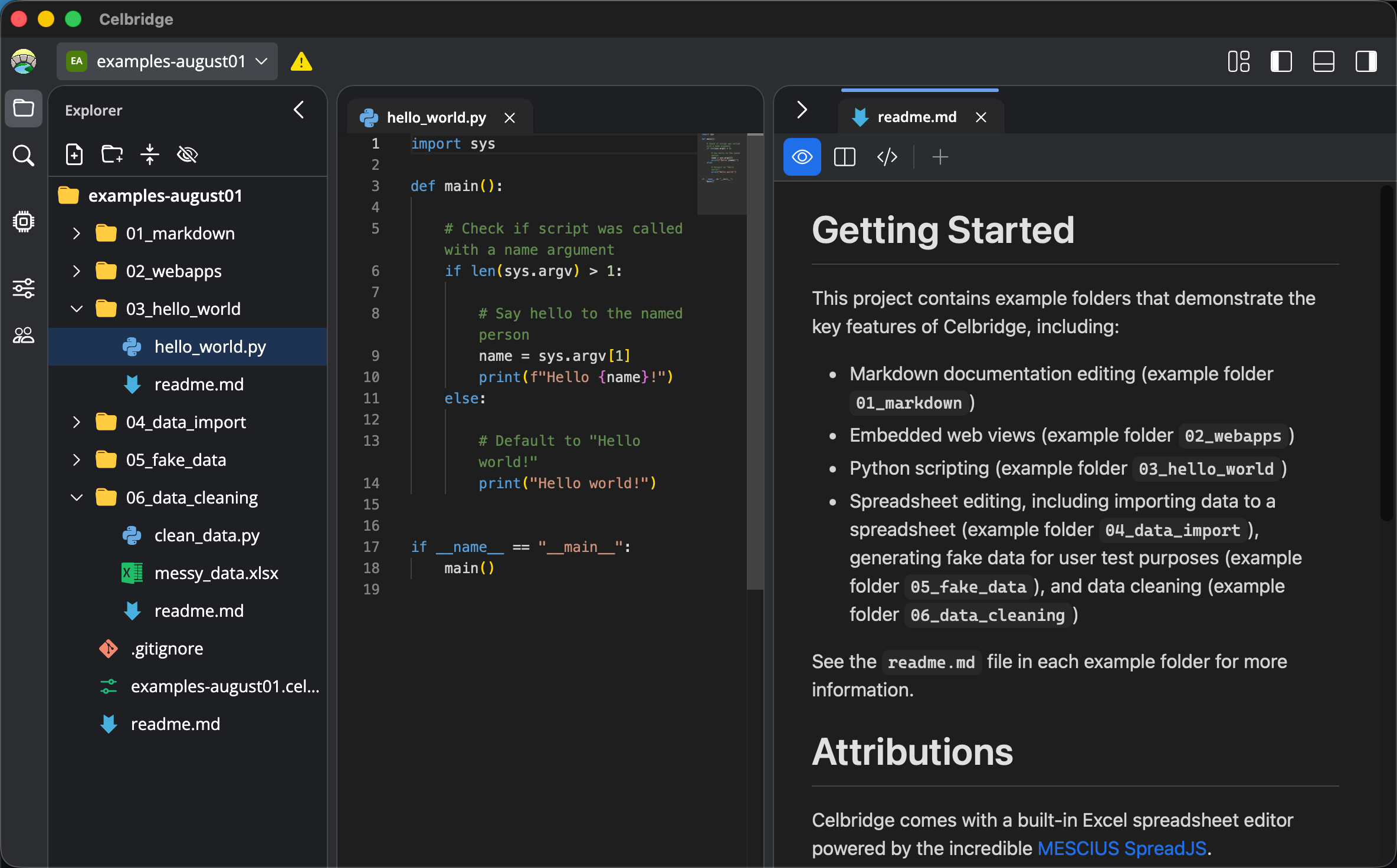Open the Explorer folder panel icon
Image resolution: width=1397 pixels, height=868 pixels.
[x=24, y=108]
